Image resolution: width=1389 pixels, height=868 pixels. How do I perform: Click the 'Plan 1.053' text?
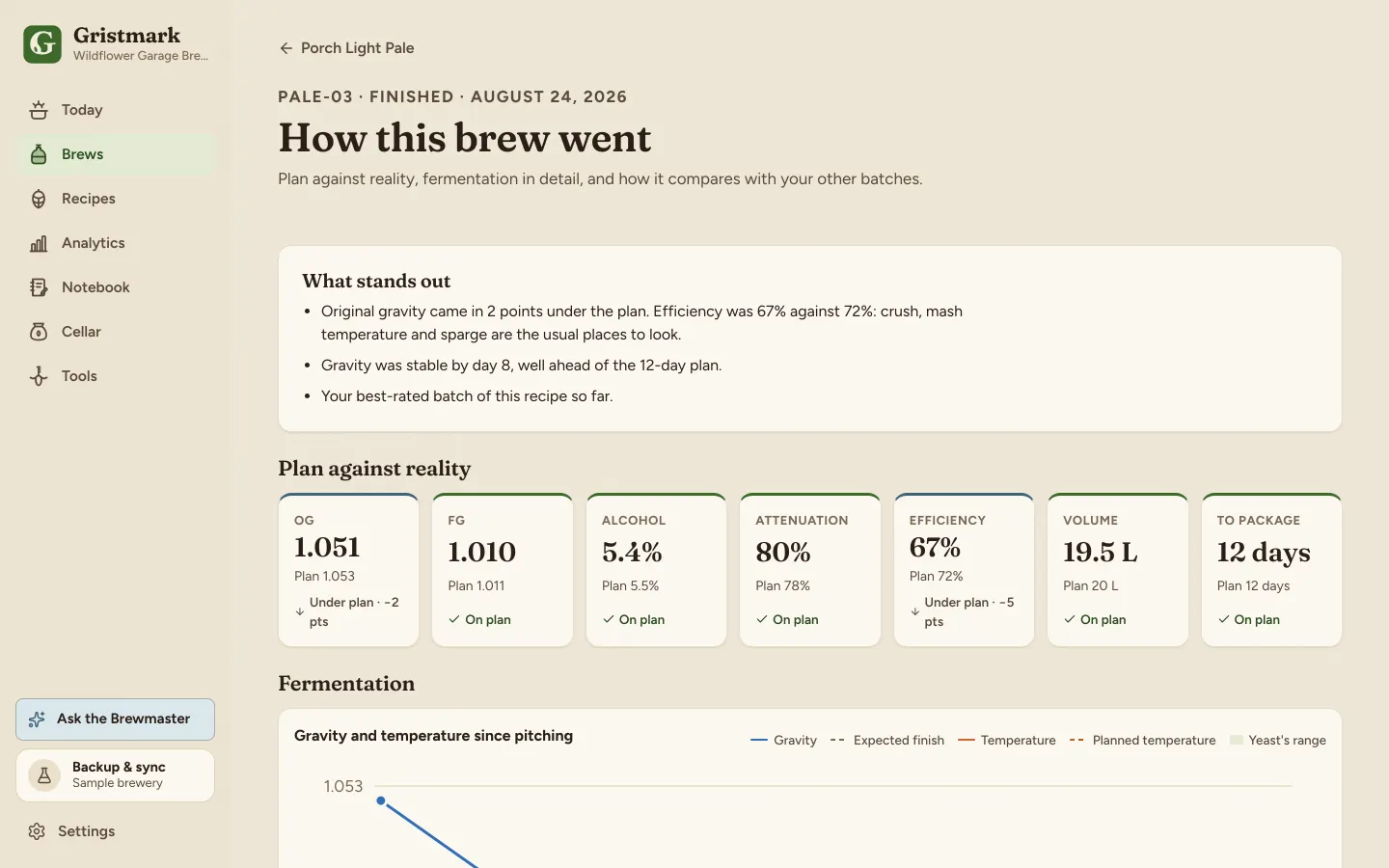point(325,576)
